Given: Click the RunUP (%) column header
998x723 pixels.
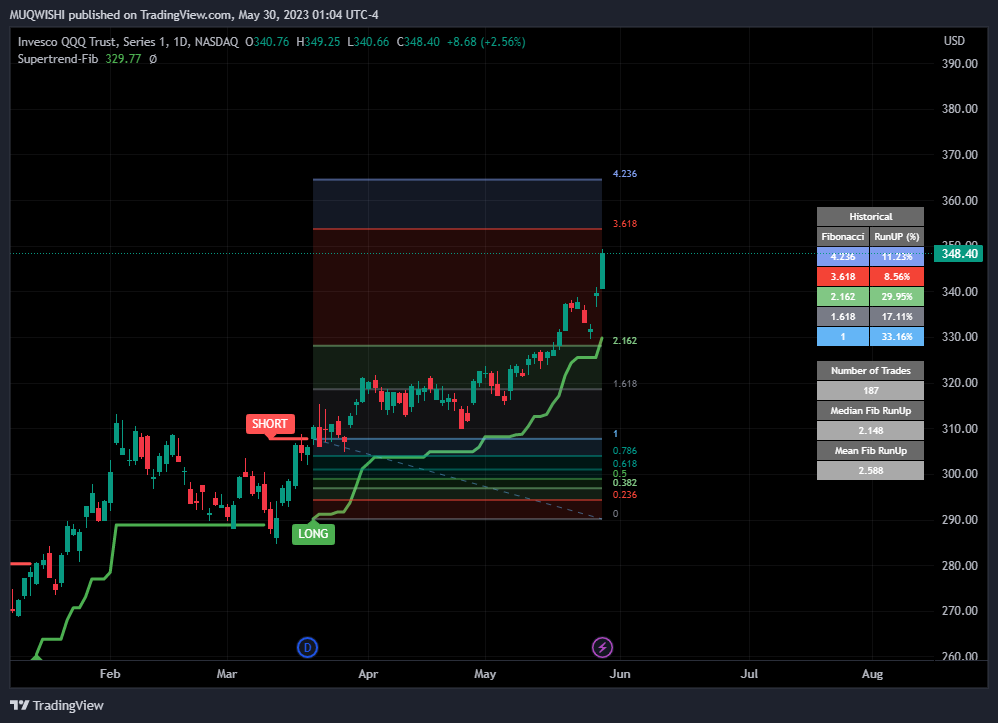Looking at the screenshot, I should click(897, 237).
